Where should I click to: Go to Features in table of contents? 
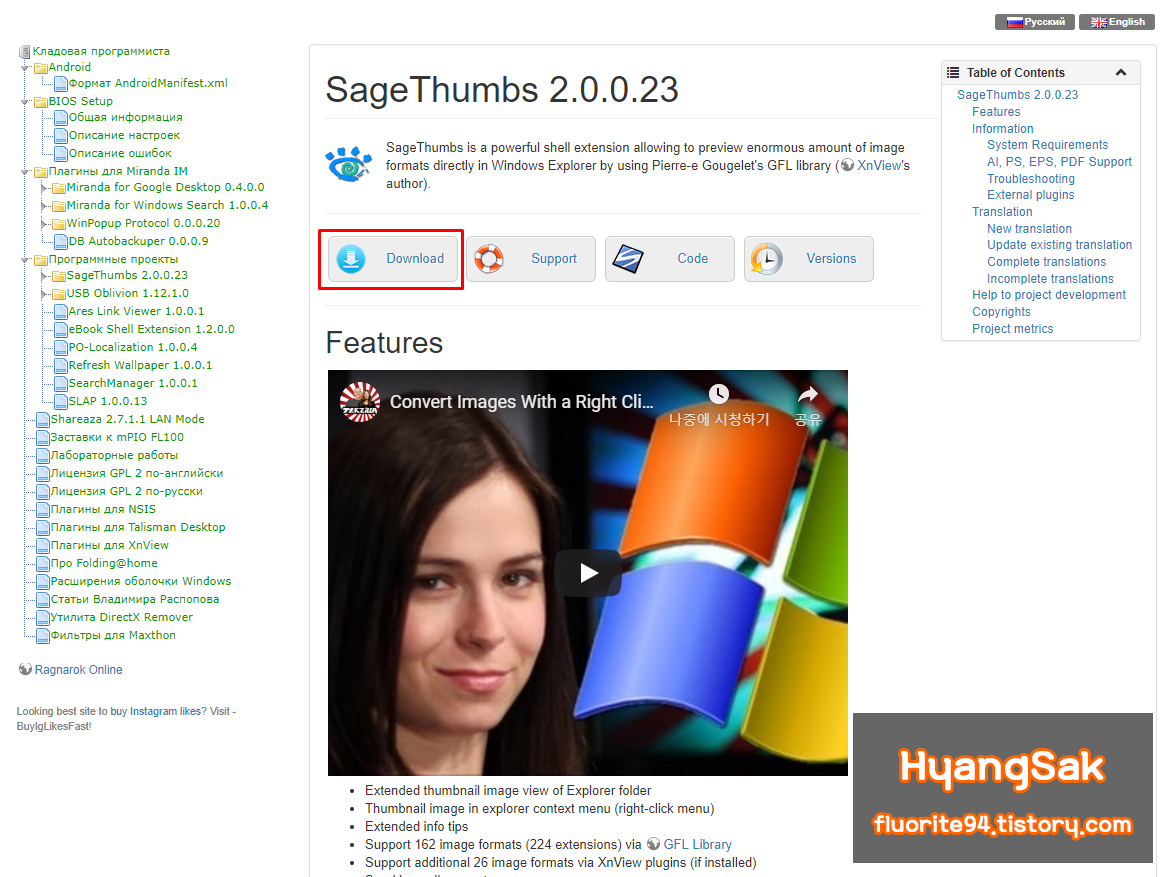[x=996, y=112]
